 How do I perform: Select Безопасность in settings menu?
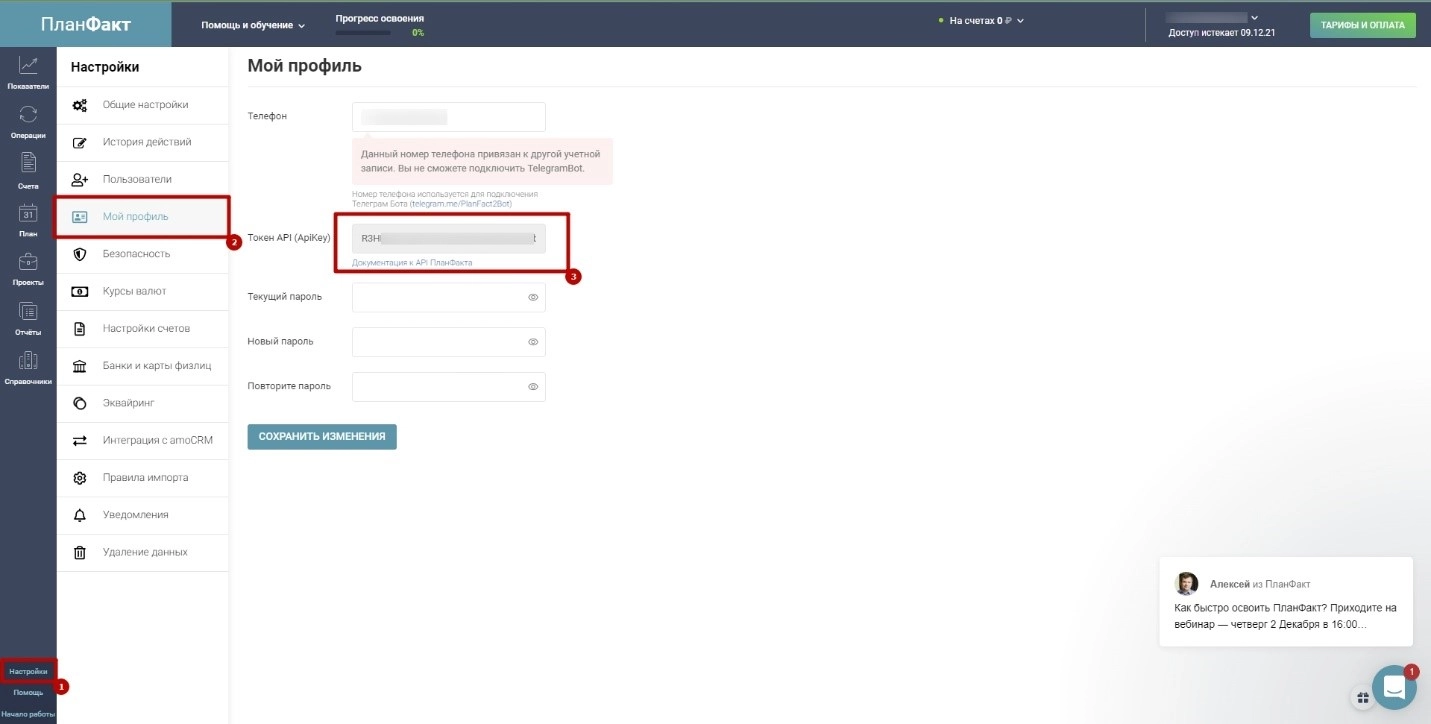(136, 254)
